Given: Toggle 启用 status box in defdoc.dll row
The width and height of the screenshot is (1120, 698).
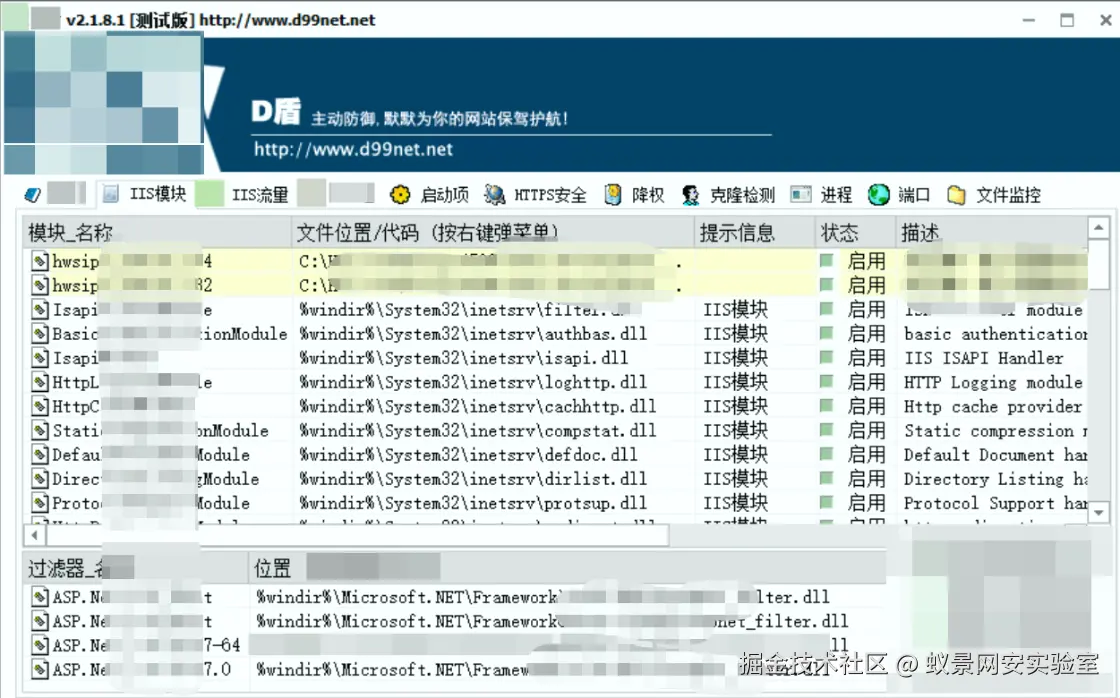Looking at the screenshot, I should (826, 455).
